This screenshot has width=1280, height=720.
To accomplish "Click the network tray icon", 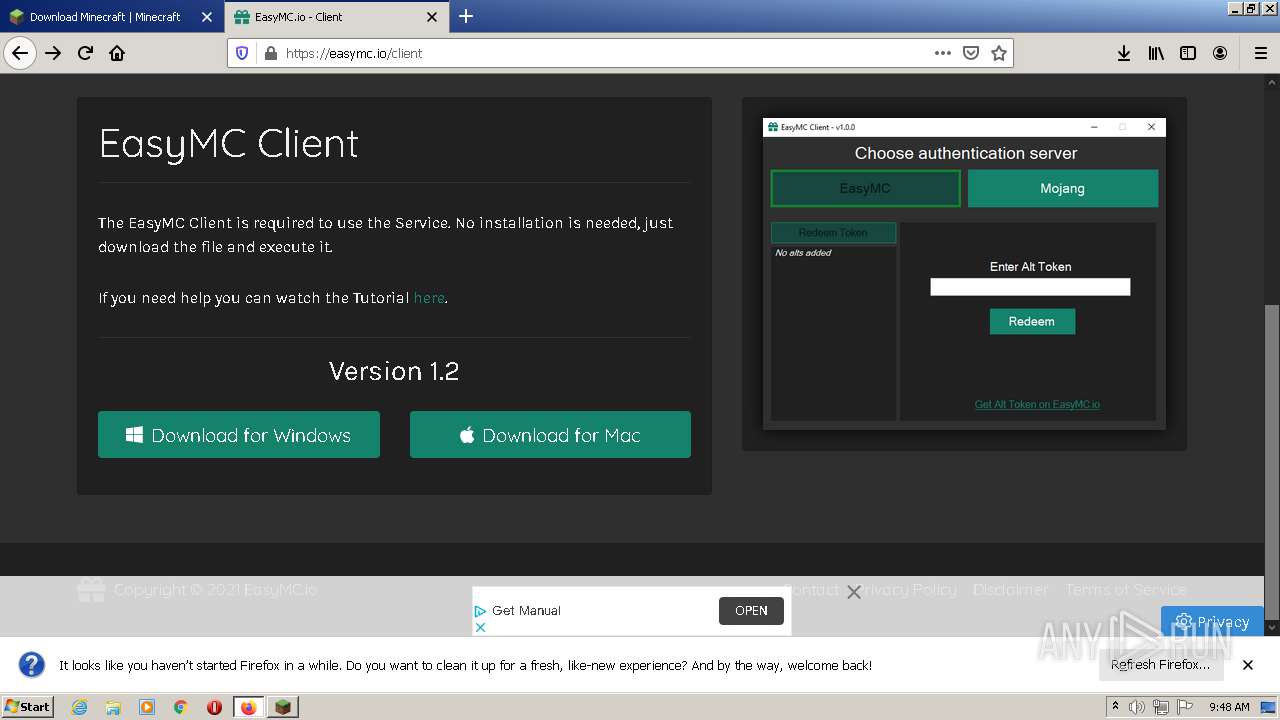I will click(x=1161, y=707).
